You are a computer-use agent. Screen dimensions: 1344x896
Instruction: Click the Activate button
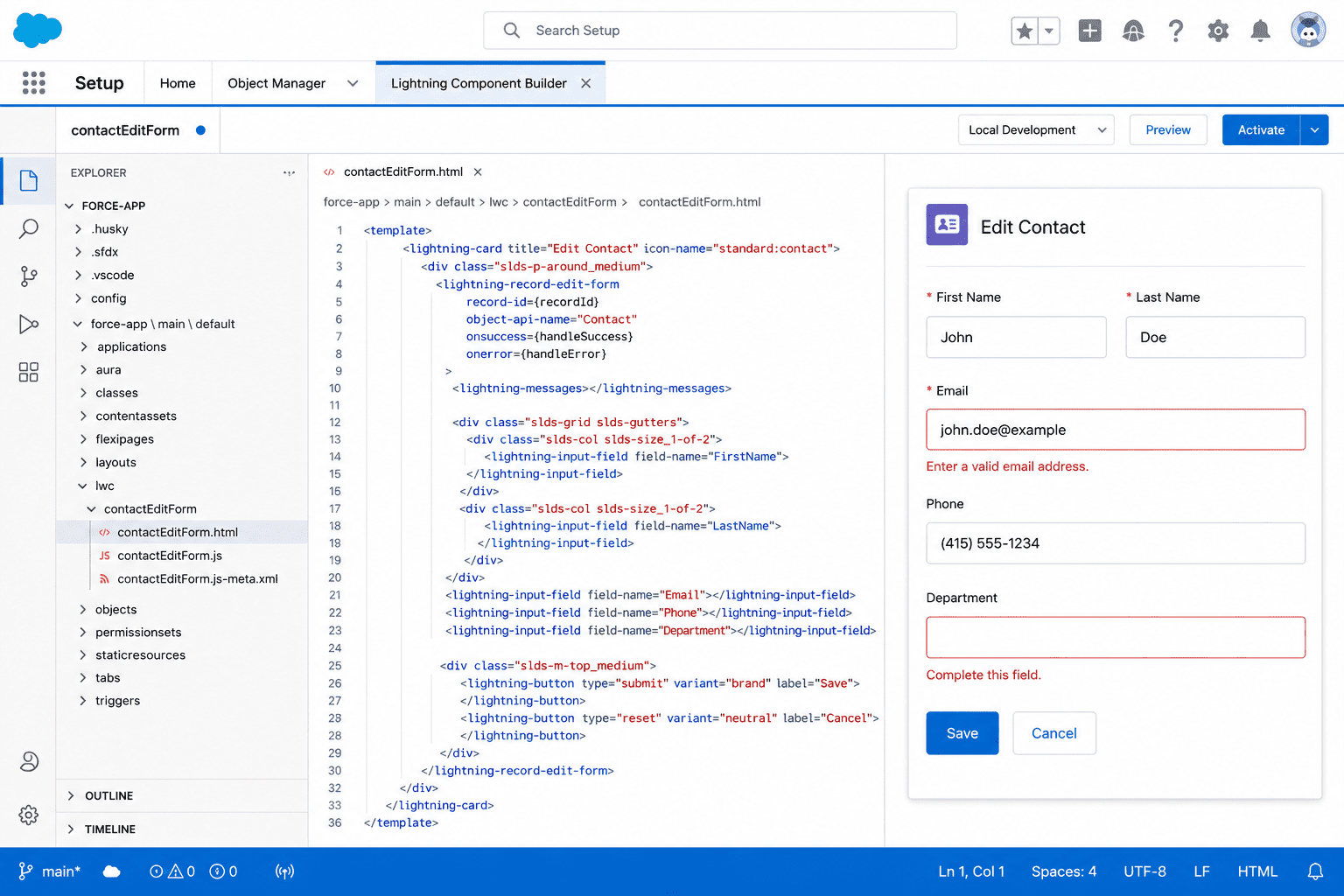(x=1261, y=129)
